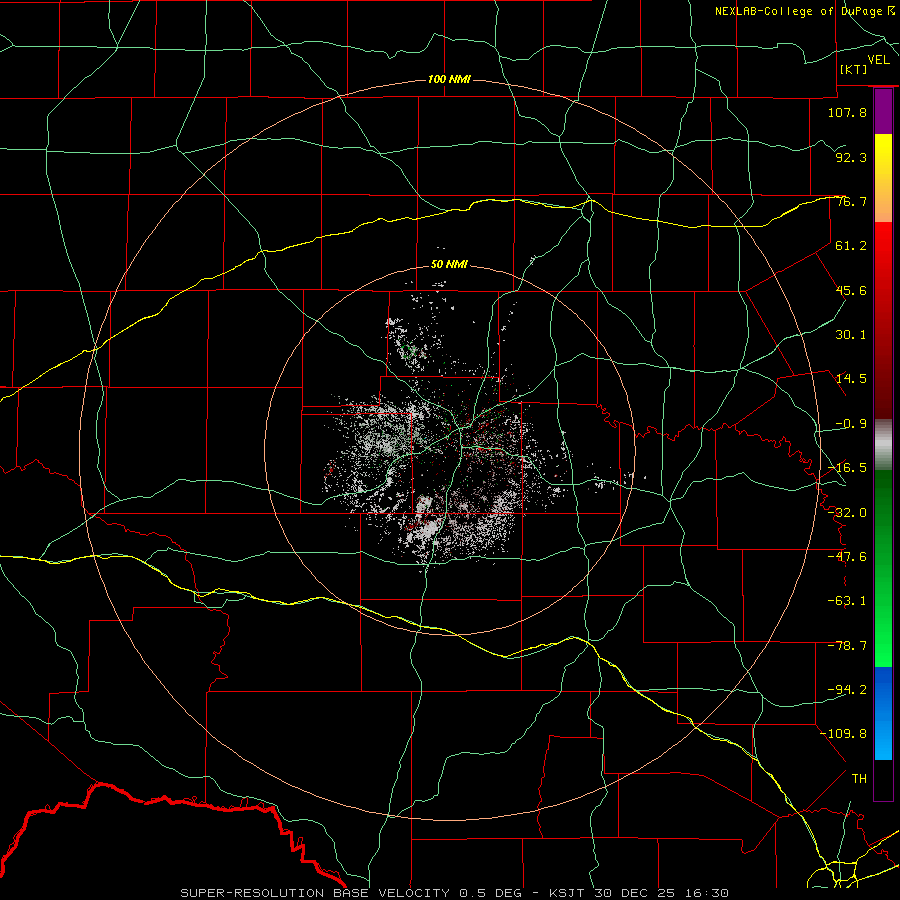The image size is (900, 900).
Task: Click the -16.5 velocity scale value
Action: click(x=847, y=468)
